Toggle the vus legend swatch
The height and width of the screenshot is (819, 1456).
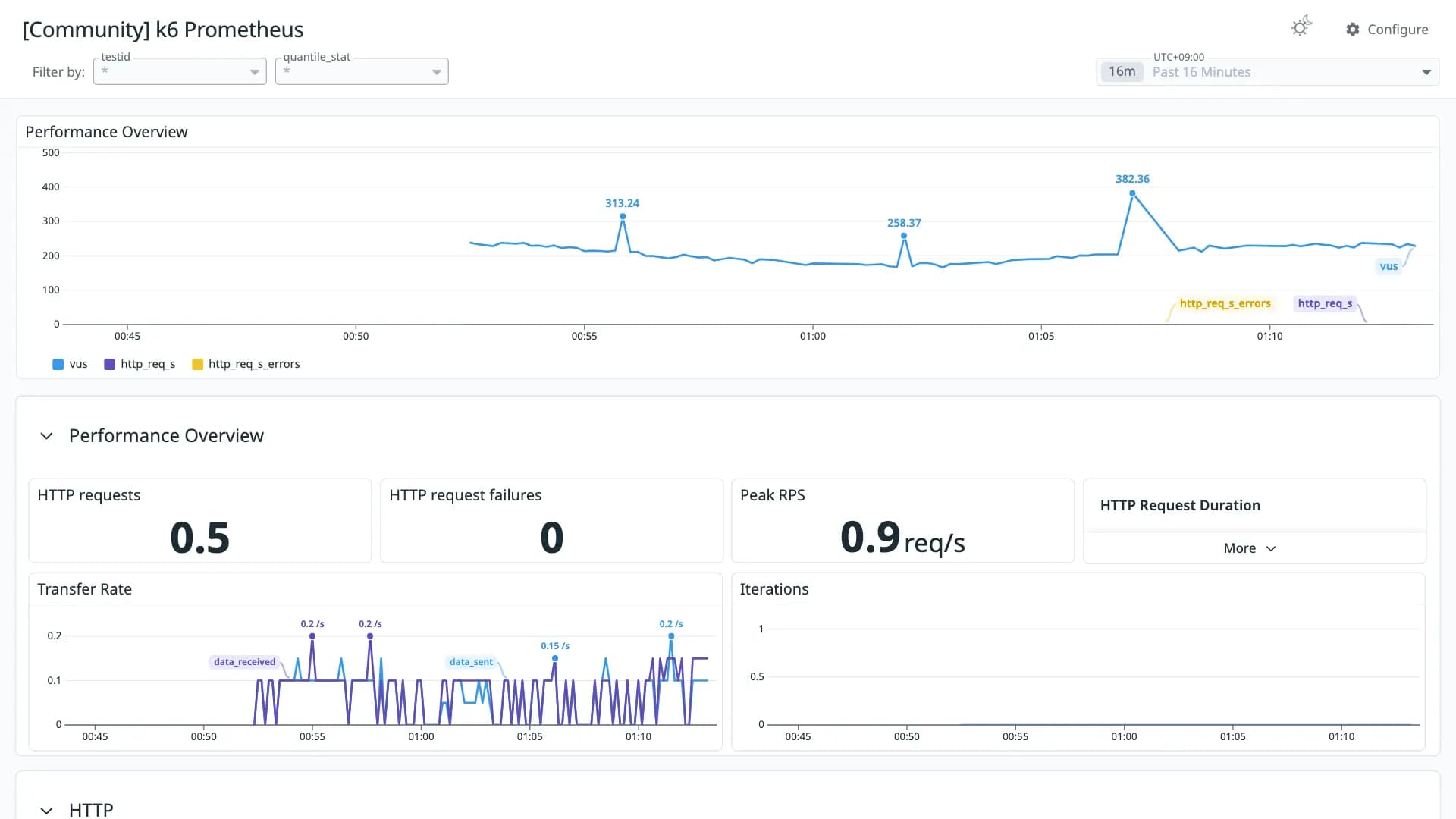click(x=58, y=365)
